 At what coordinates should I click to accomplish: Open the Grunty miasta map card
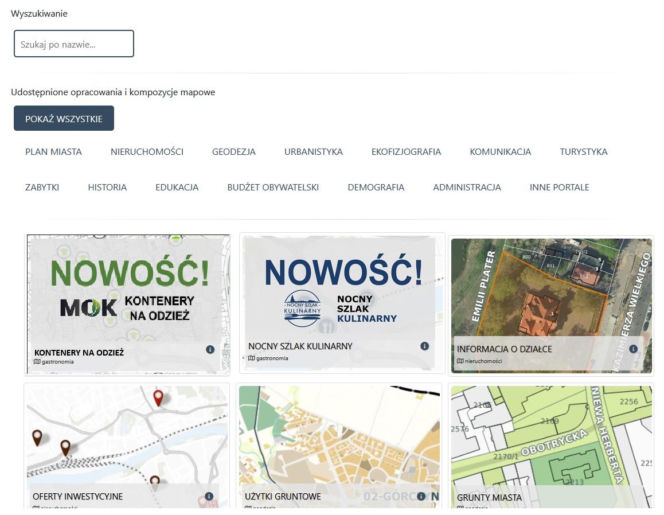[x=551, y=446]
